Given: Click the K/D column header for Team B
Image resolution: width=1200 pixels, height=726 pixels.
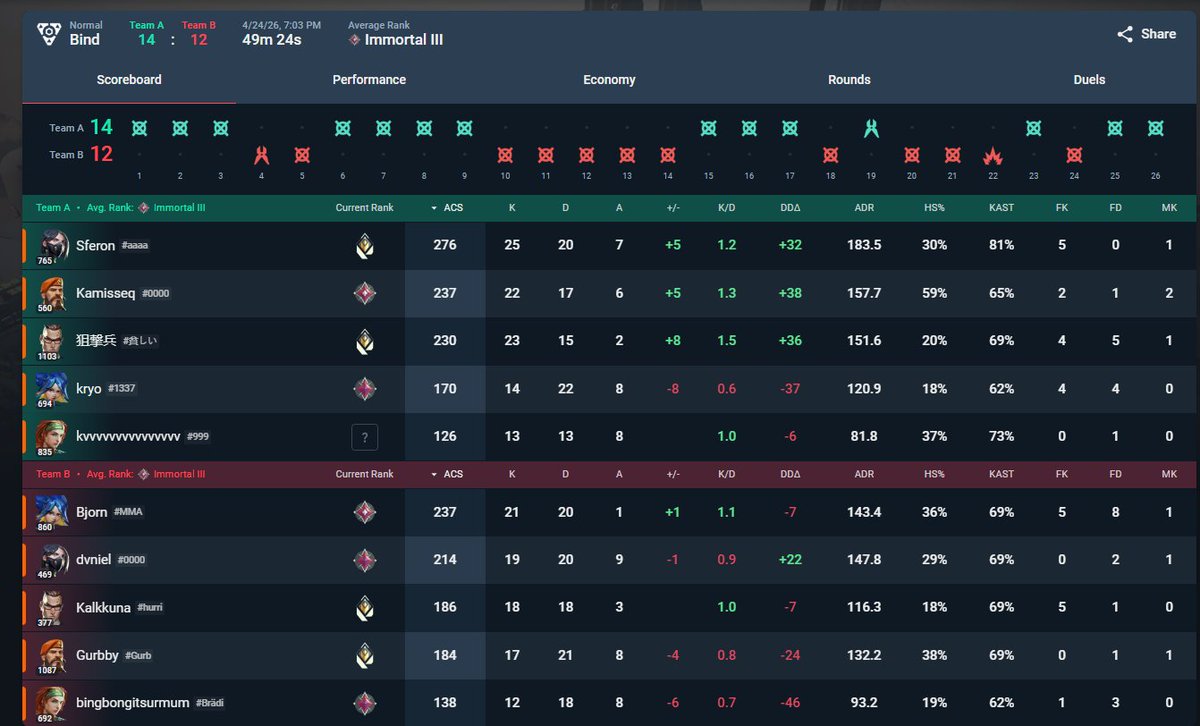Looking at the screenshot, I should 728,474.
